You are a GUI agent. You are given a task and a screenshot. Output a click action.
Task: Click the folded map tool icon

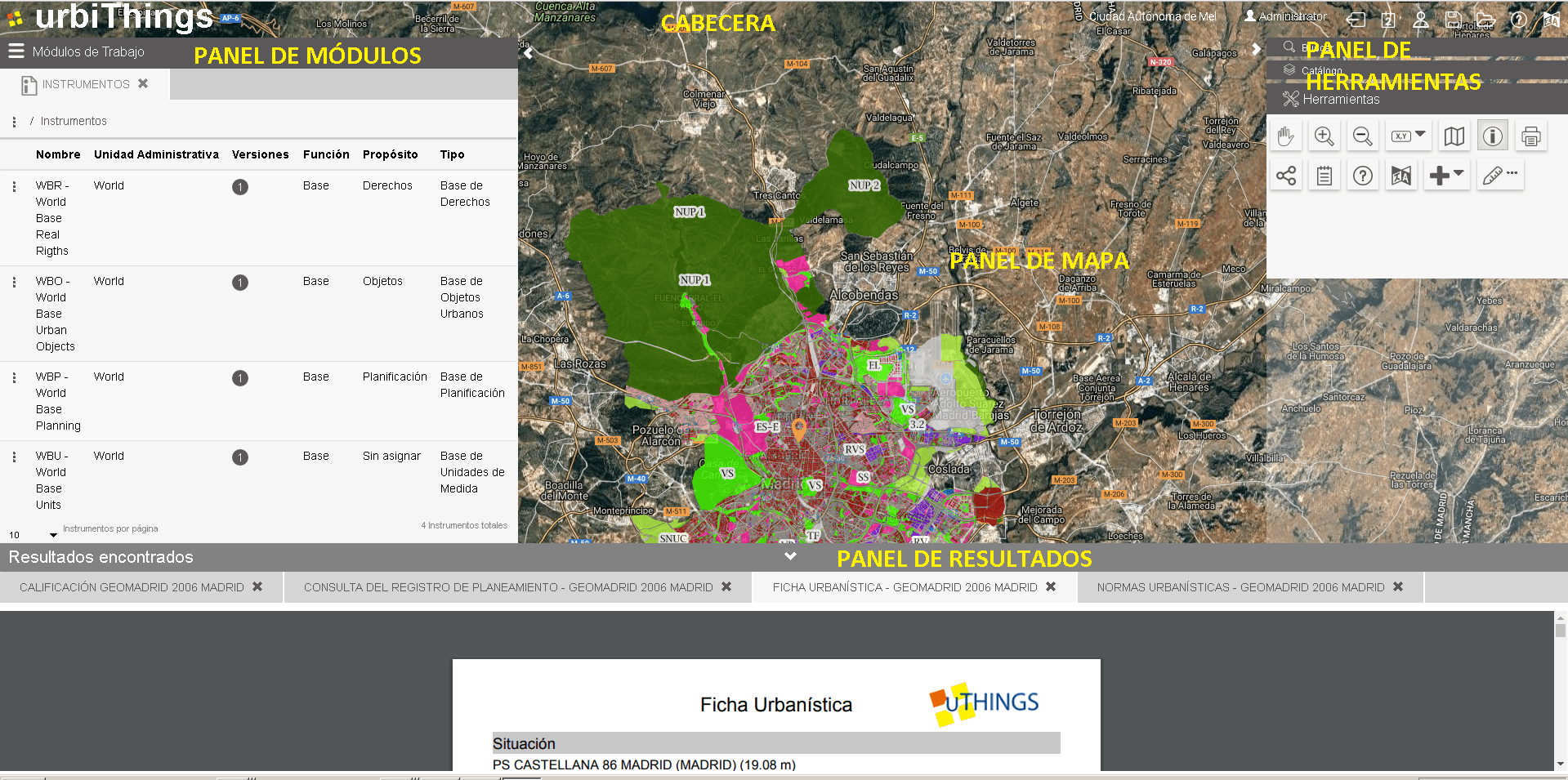[1454, 136]
